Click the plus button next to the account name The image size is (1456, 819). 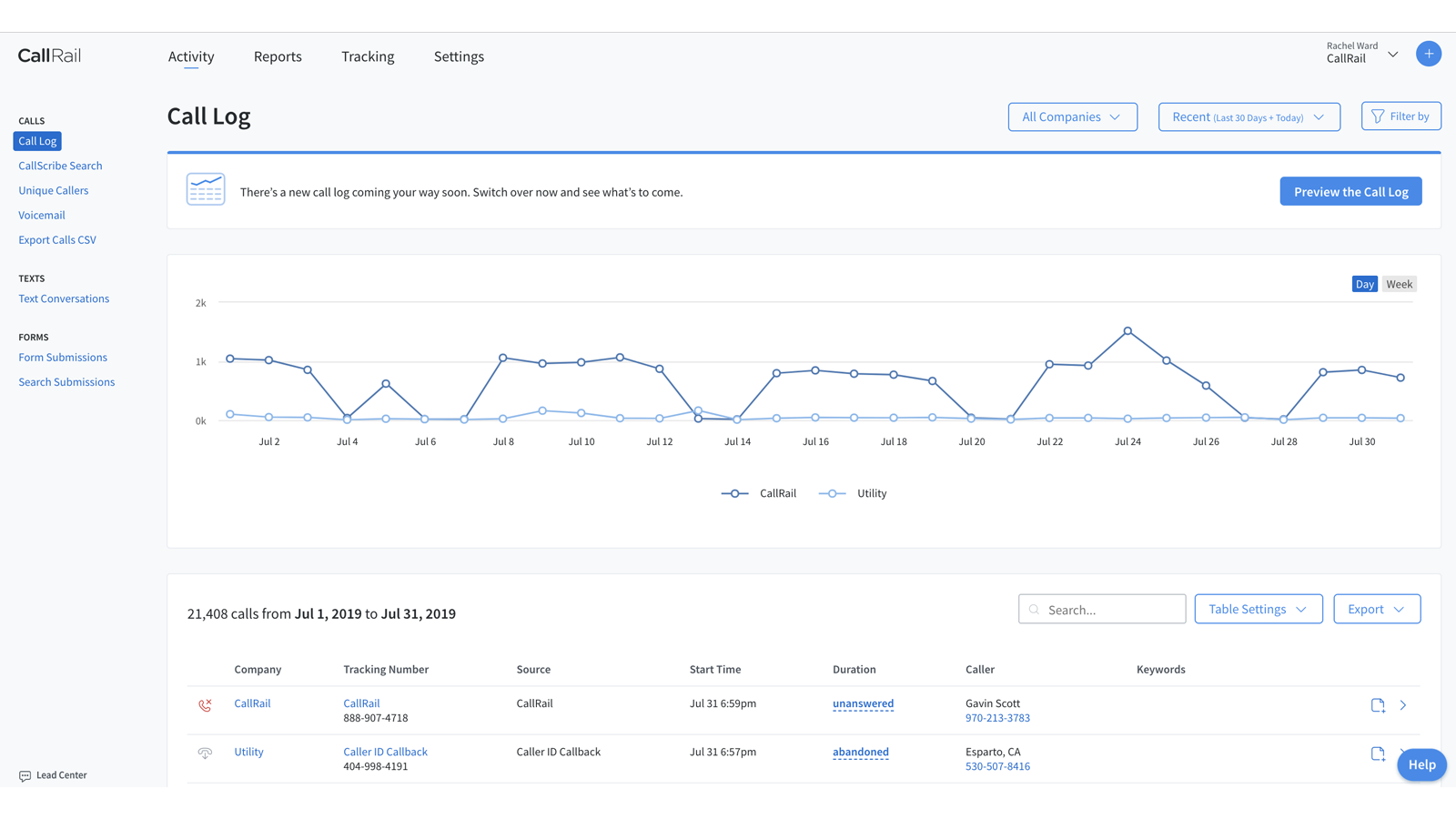(x=1429, y=54)
